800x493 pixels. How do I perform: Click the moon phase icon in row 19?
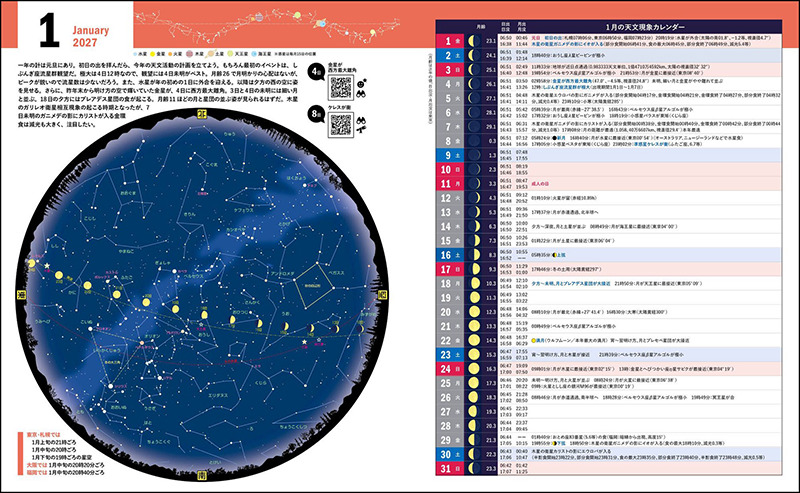[474, 298]
